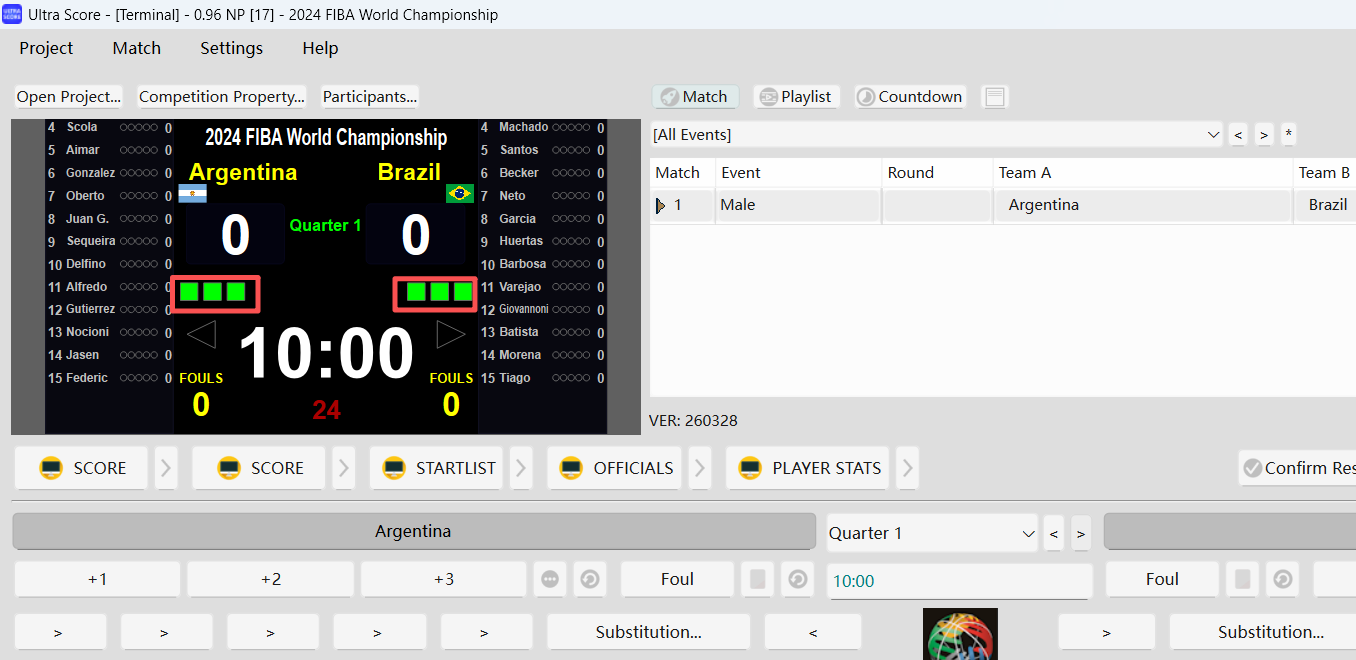Expand the chevron next to PLAYER STATS
Viewport: 1356px width, 660px height.
coord(907,468)
